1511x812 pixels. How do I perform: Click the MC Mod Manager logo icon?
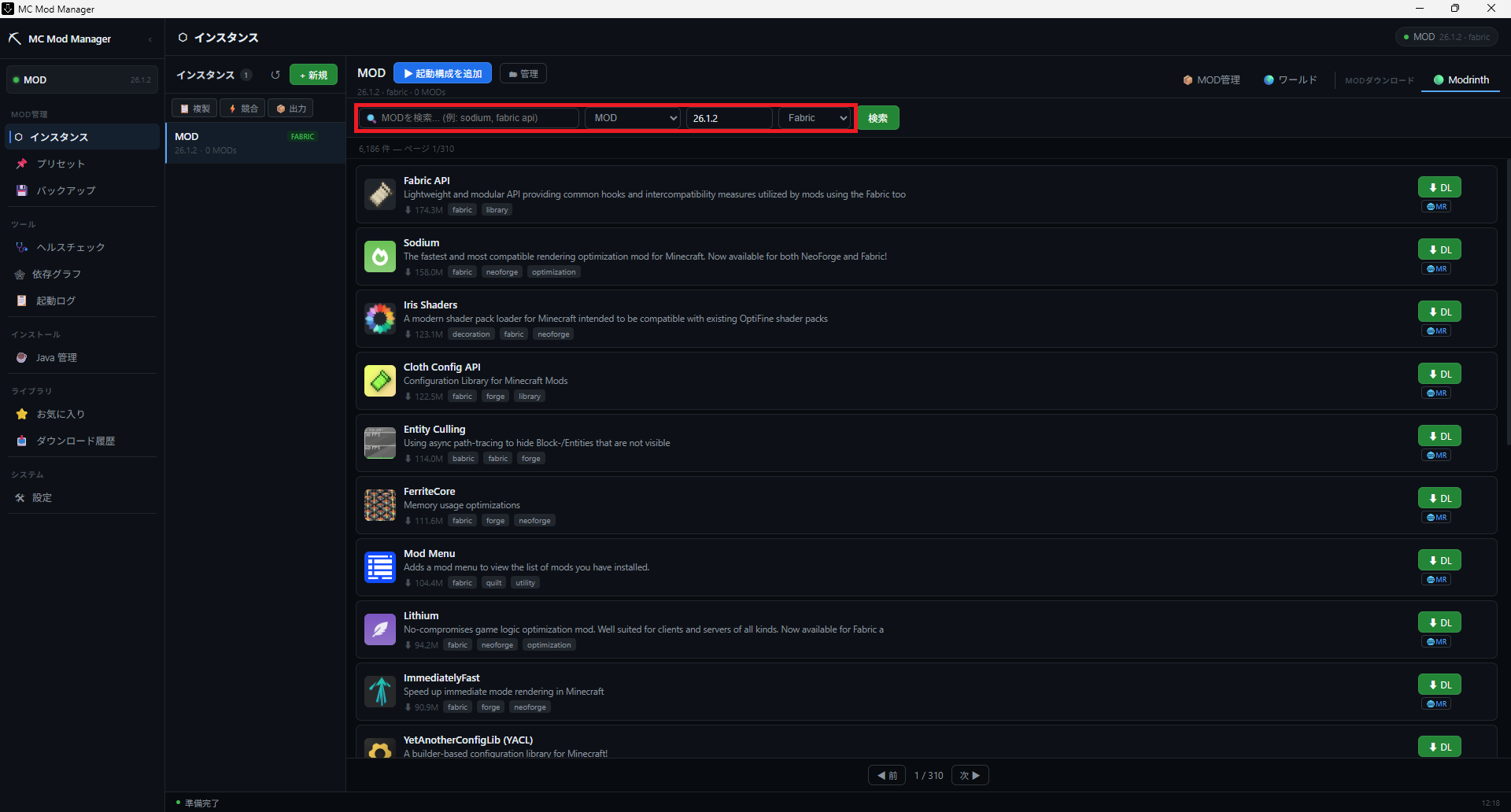(15, 39)
